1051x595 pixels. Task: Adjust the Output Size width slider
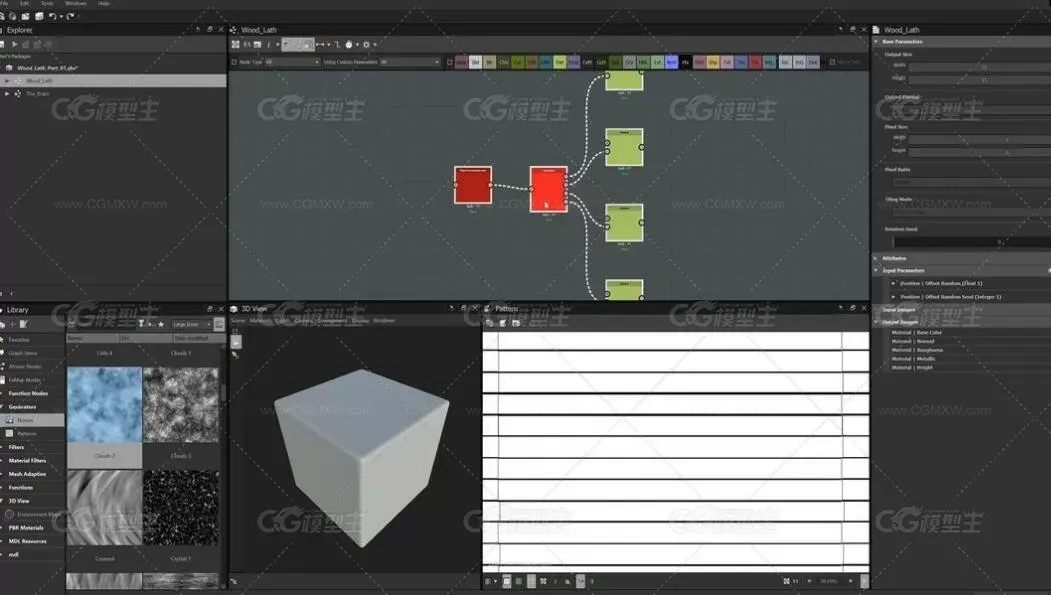click(980, 66)
